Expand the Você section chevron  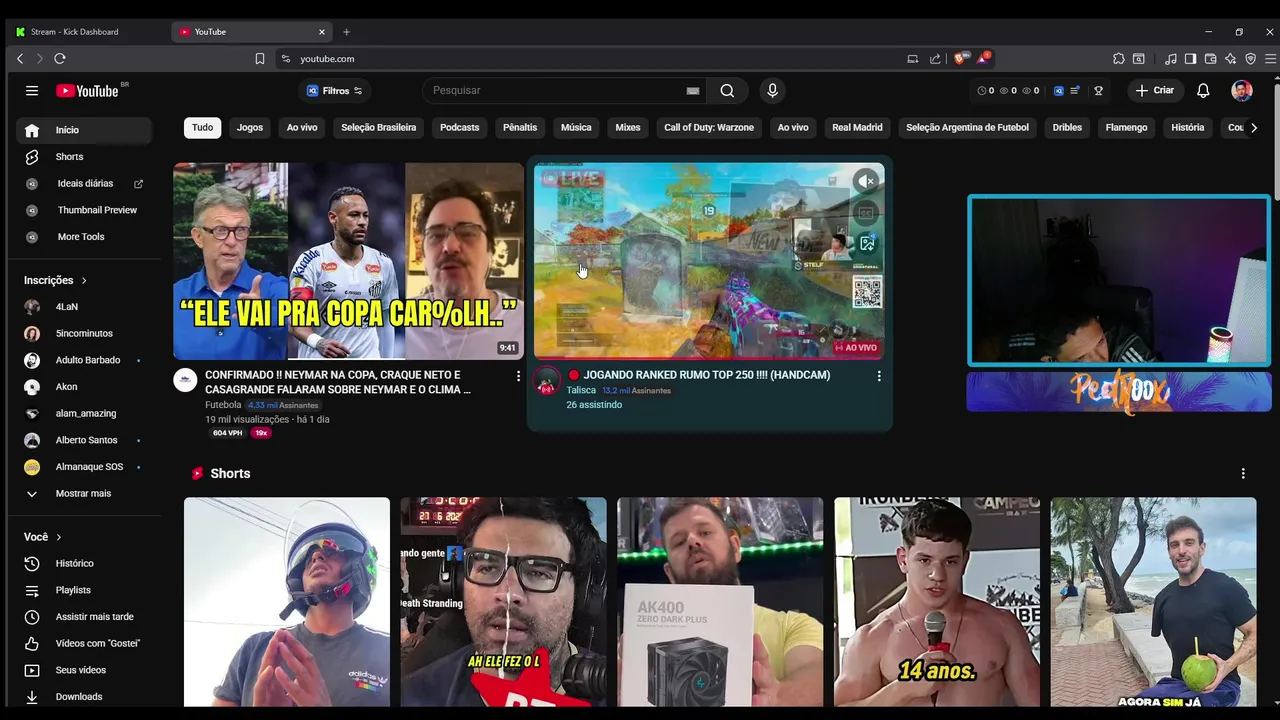coord(58,537)
